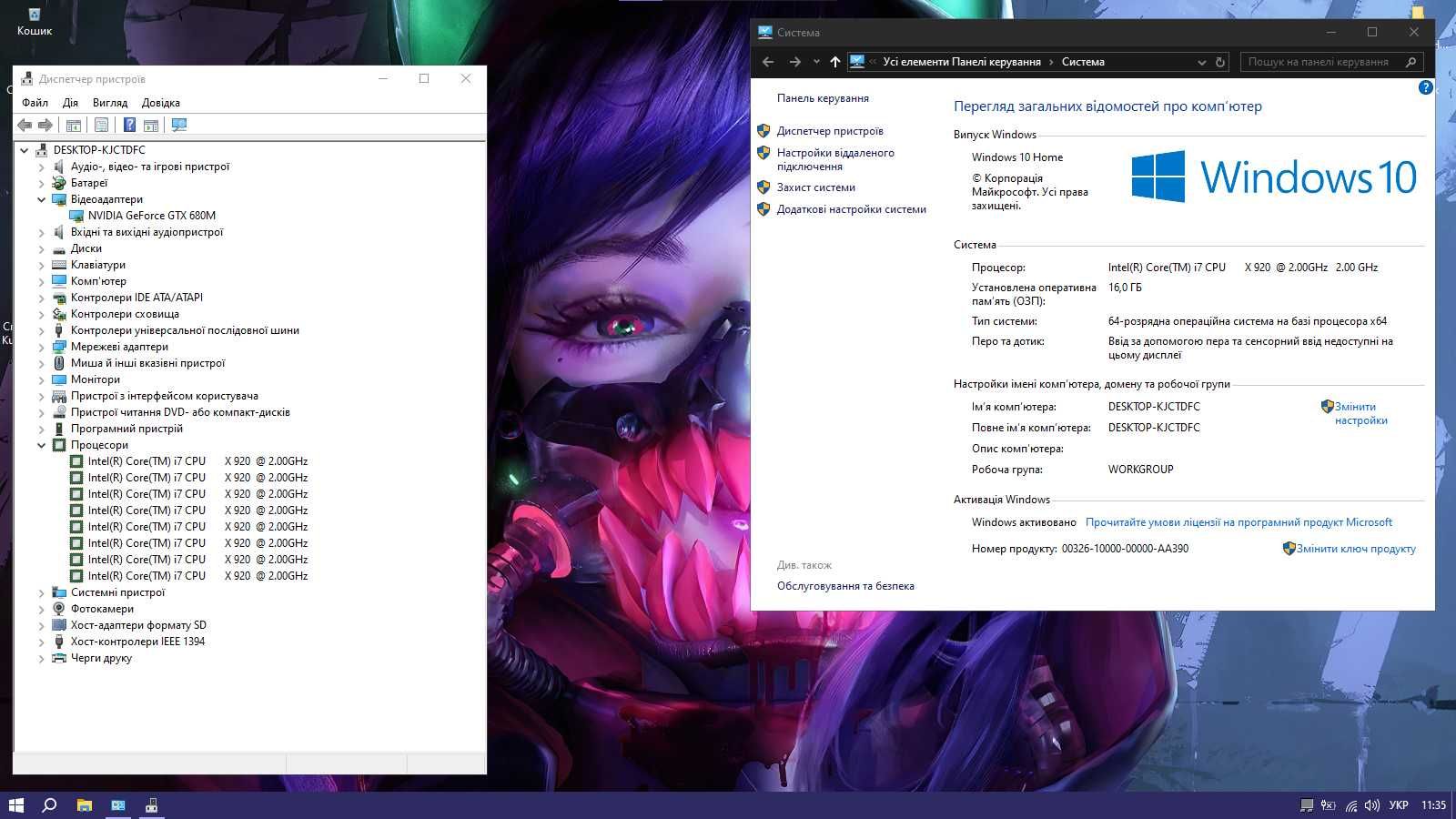Click the Панель керування home link
This screenshot has height=819, width=1456.
[823, 98]
